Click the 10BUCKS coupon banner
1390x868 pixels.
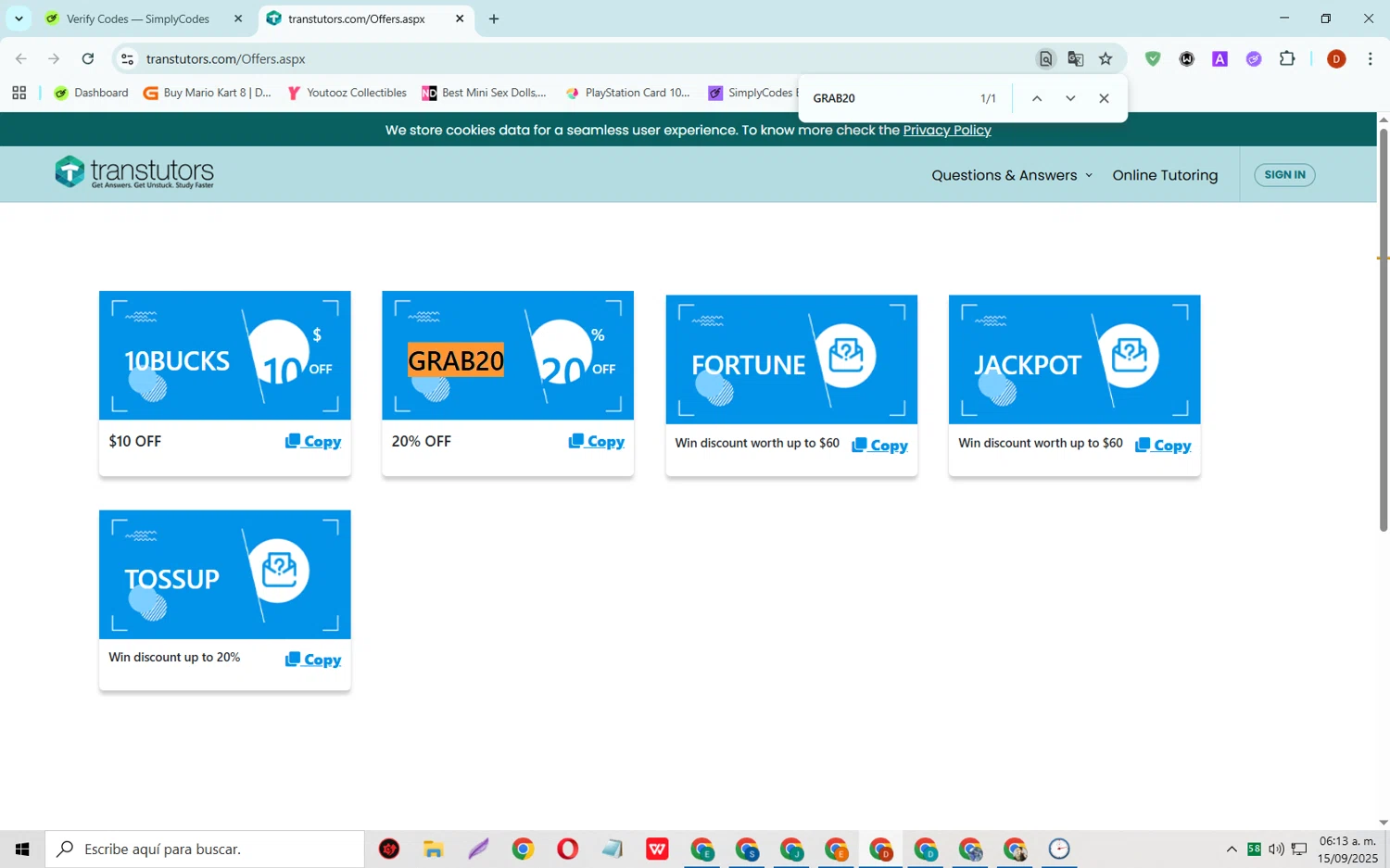point(225,356)
